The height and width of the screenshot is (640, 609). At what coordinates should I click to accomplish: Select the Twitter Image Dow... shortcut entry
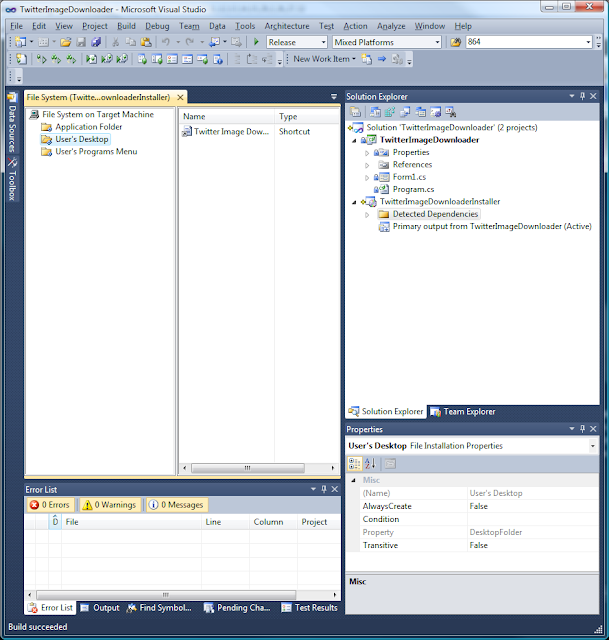pos(231,131)
